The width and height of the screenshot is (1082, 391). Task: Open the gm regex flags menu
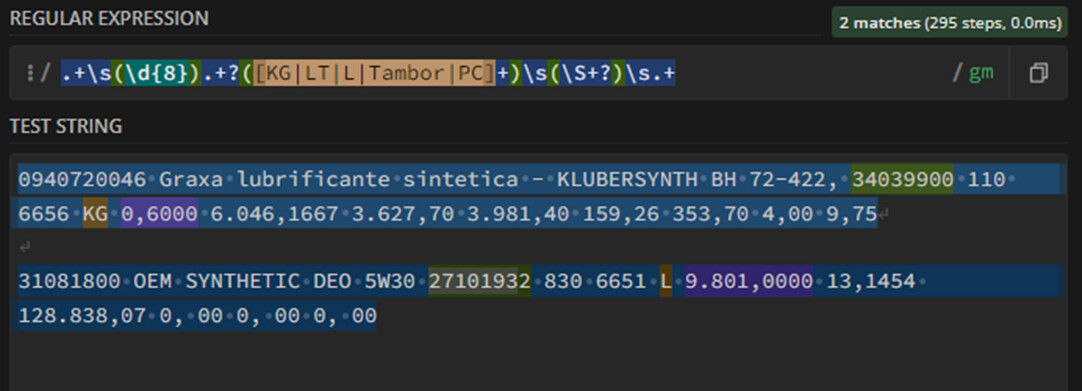point(981,72)
